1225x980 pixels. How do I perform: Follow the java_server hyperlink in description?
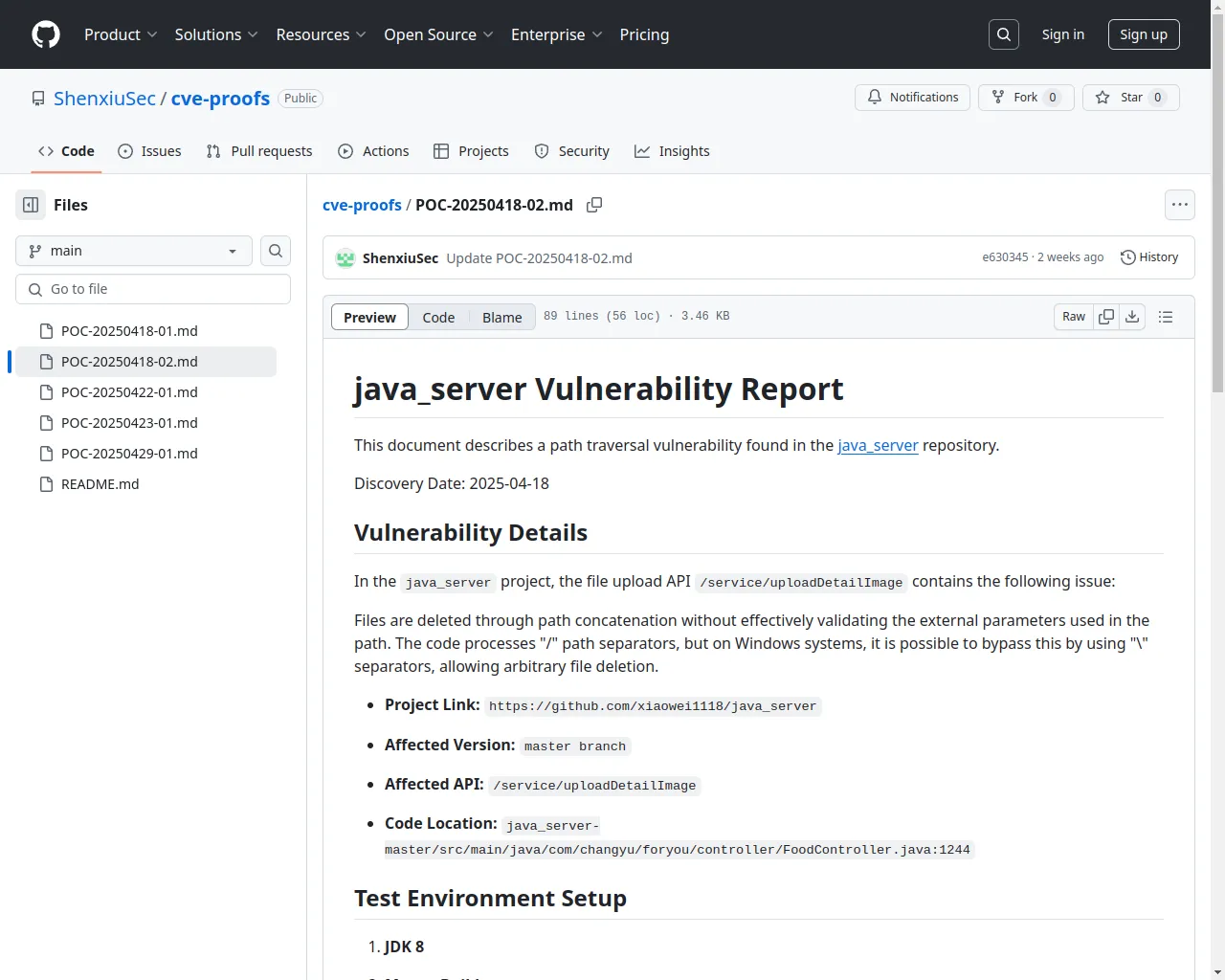pyautogui.click(x=878, y=445)
